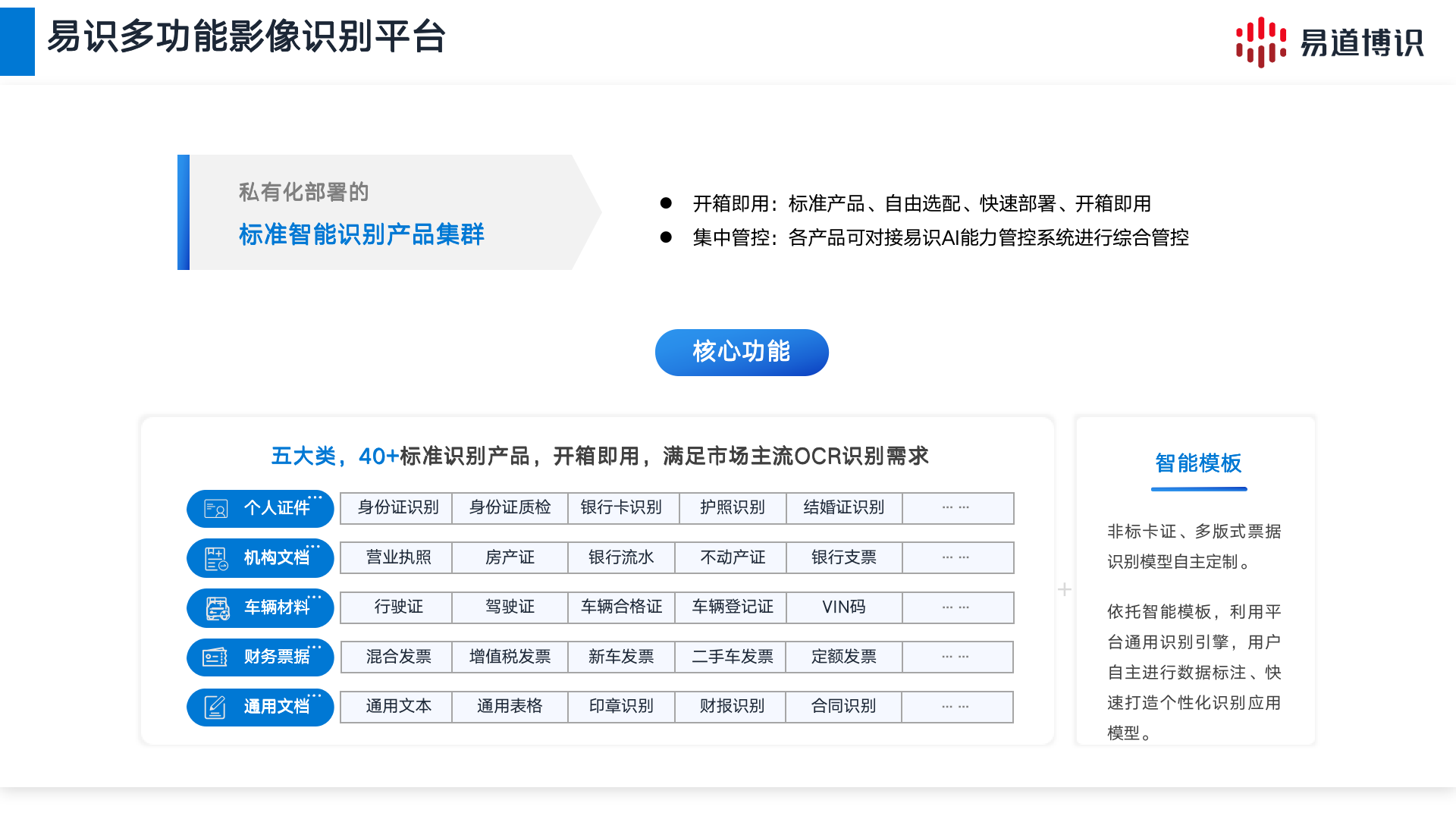The image size is (1456, 819).
Task: Click the 增值税发票 cell
Action: (x=510, y=657)
